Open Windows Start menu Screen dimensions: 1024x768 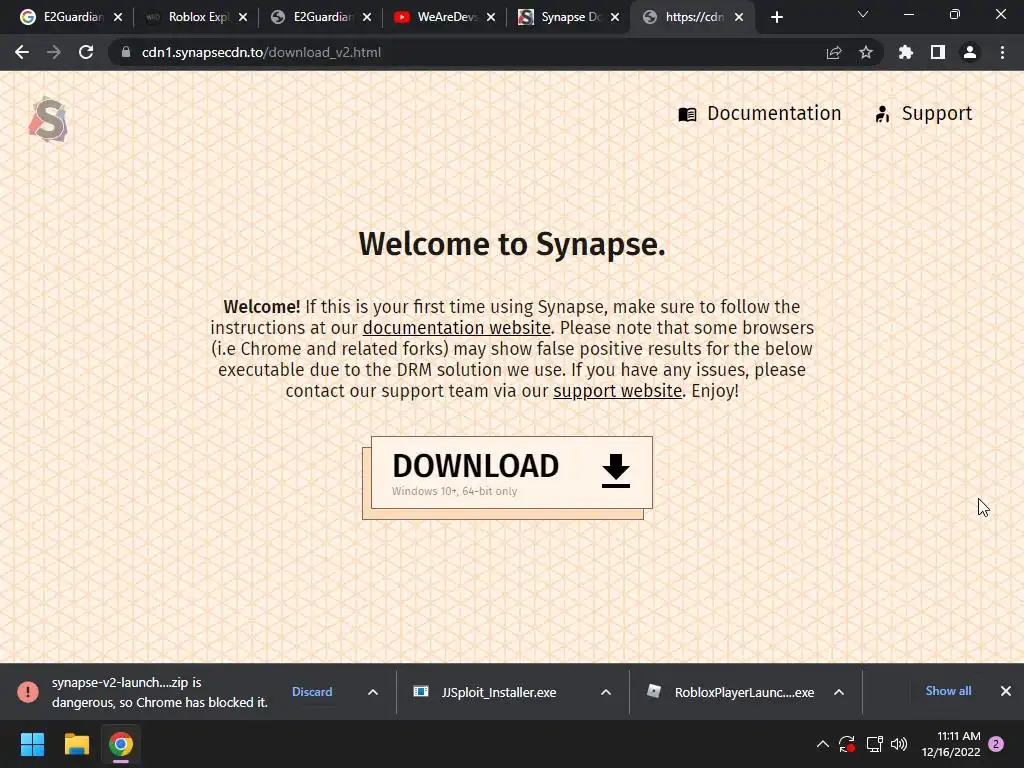32,744
